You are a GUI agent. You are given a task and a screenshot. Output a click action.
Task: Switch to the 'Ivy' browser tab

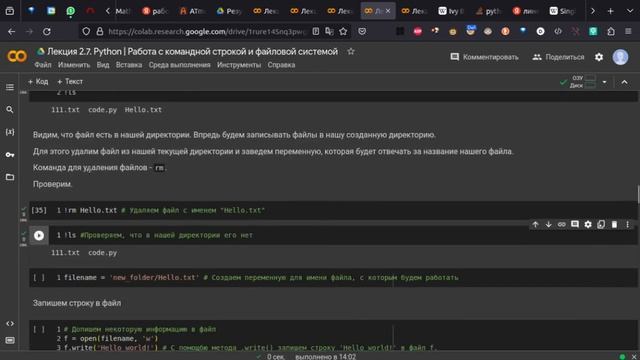[x=451, y=11]
